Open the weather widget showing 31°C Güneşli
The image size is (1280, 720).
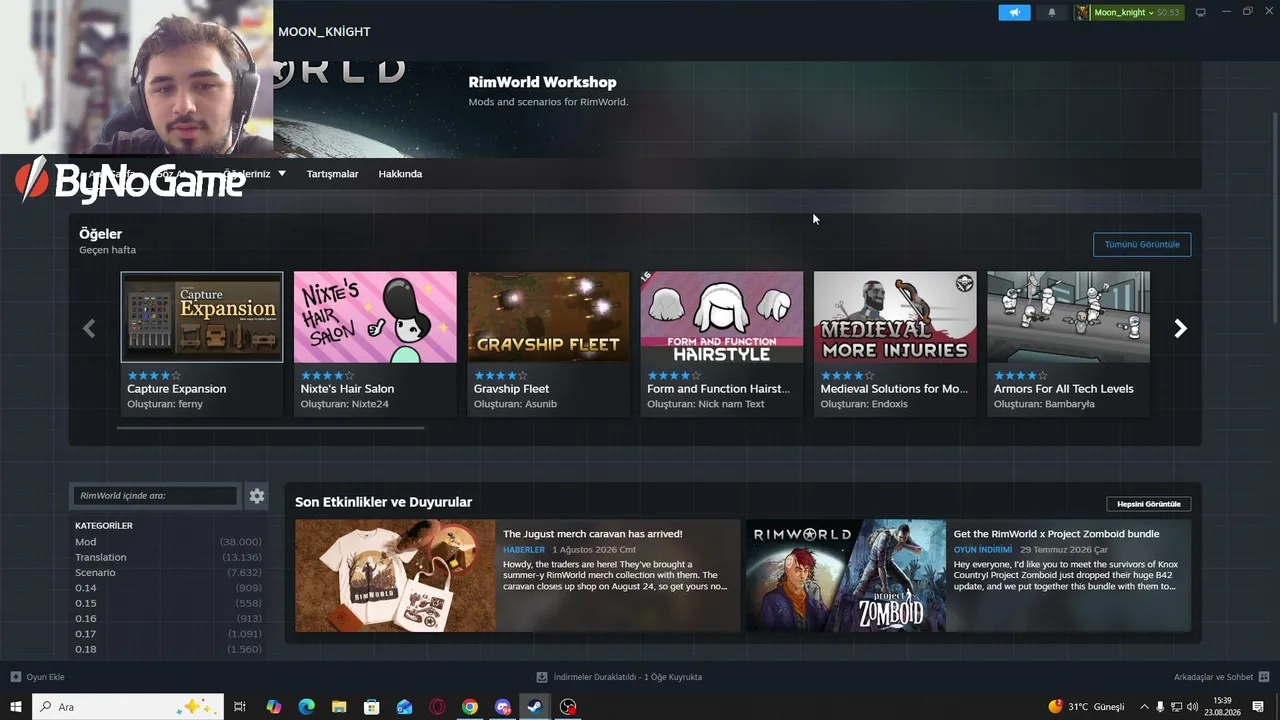click(1086, 707)
